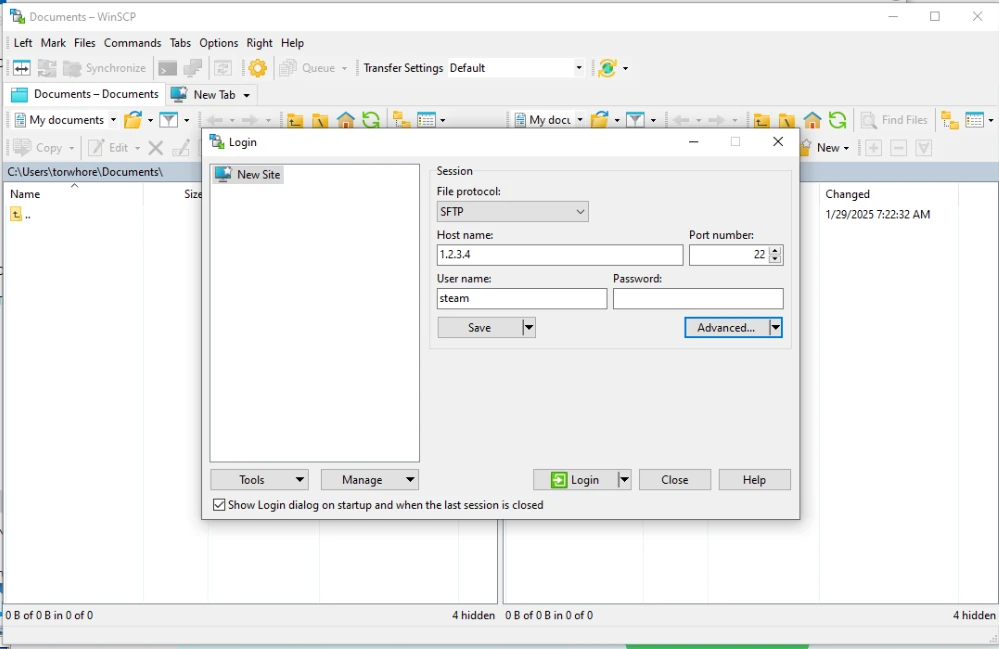Click the globe synchronize icon in toolbar

[x=607, y=68]
